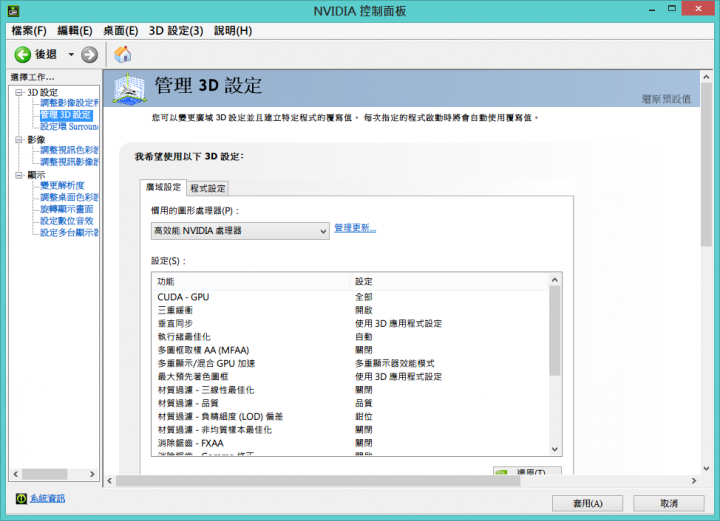Select 材質過濾 - 負精細度 (LOD) 偏差 row
This screenshot has width=720, height=521.
coord(350,417)
